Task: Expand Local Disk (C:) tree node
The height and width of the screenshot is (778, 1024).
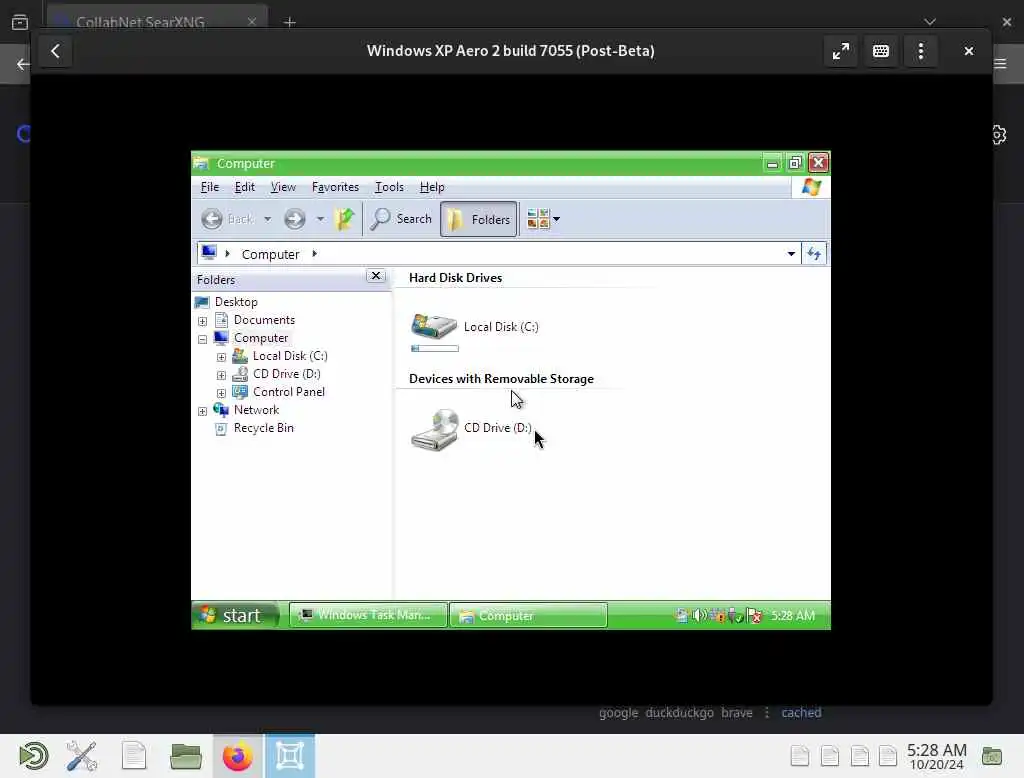Action: [x=221, y=357]
